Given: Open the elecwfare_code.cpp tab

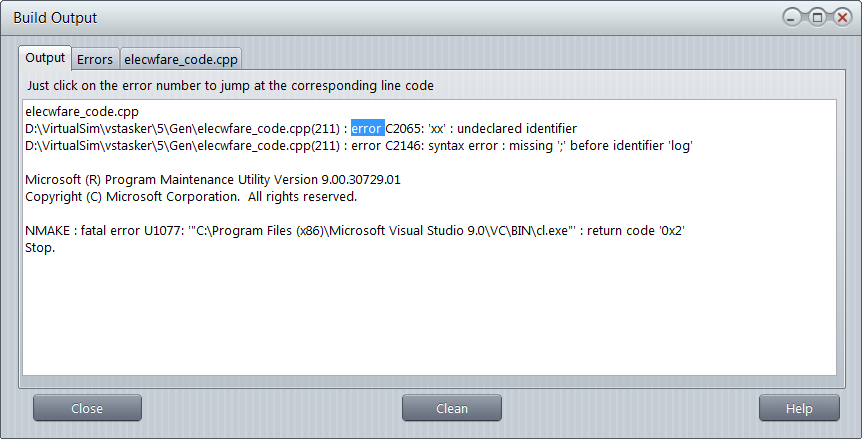Looking at the screenshot, I should coord(180,59).
